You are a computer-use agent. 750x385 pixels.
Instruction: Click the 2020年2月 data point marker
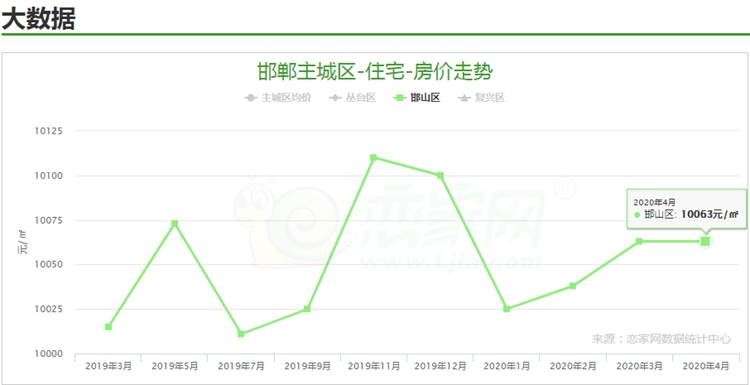point(573,286)
